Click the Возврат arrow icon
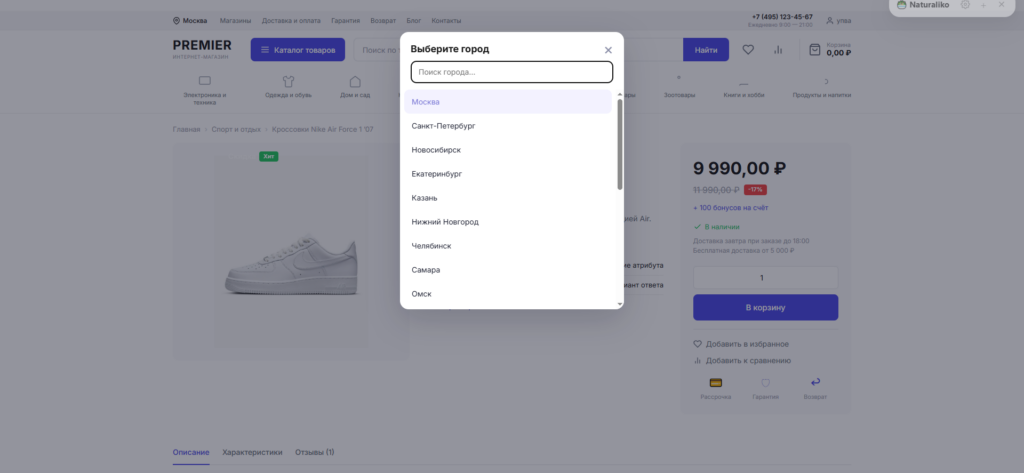The width and height of the screenshot is (1024, 473). pyautogui.click(x=815, y=383)
